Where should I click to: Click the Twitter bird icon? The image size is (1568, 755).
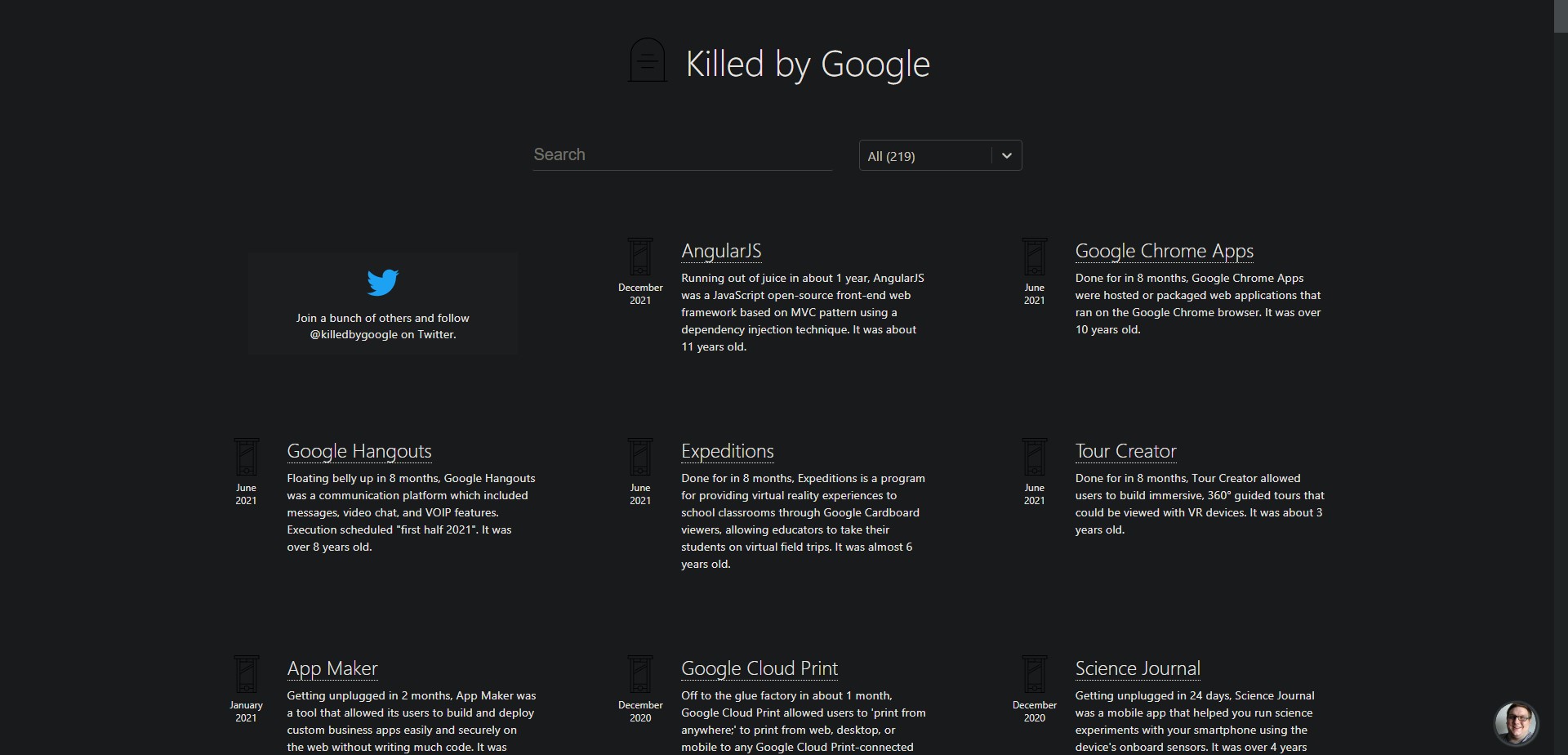coord(383,283)
